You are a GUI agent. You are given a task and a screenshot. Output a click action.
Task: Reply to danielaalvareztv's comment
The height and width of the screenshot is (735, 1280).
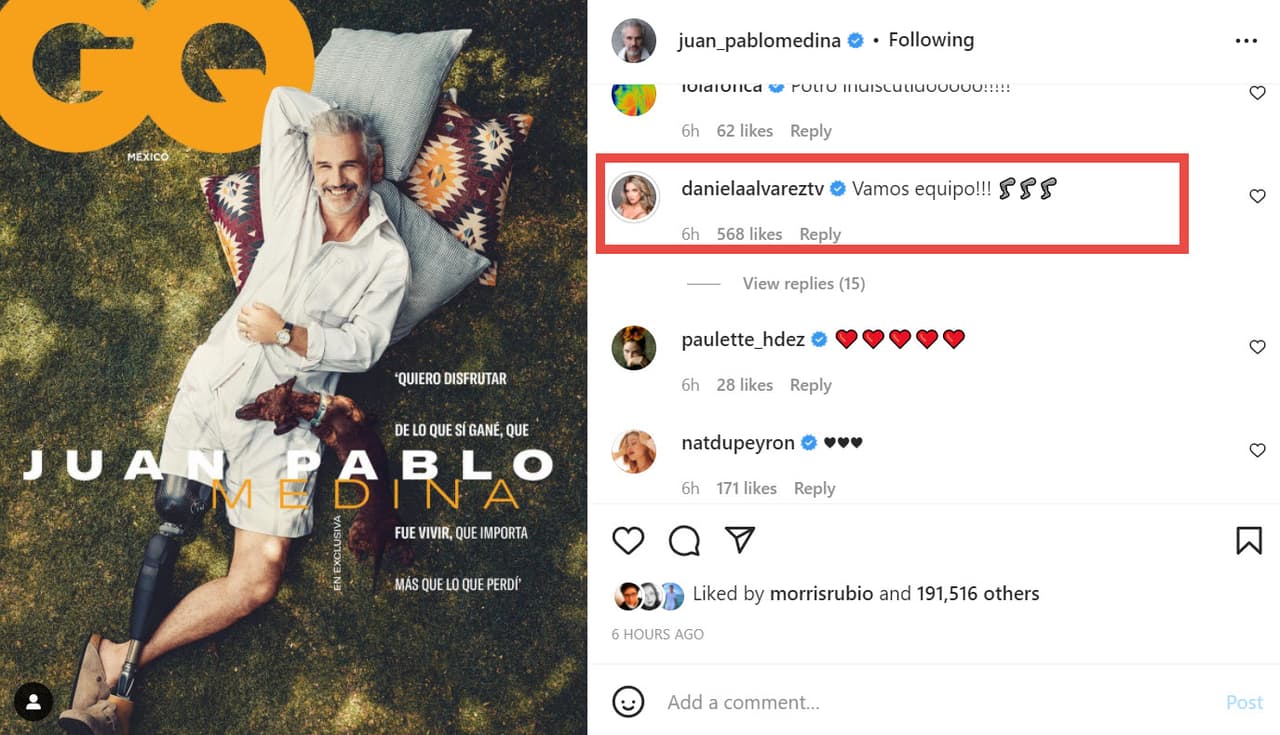click(x=820, y=234)
